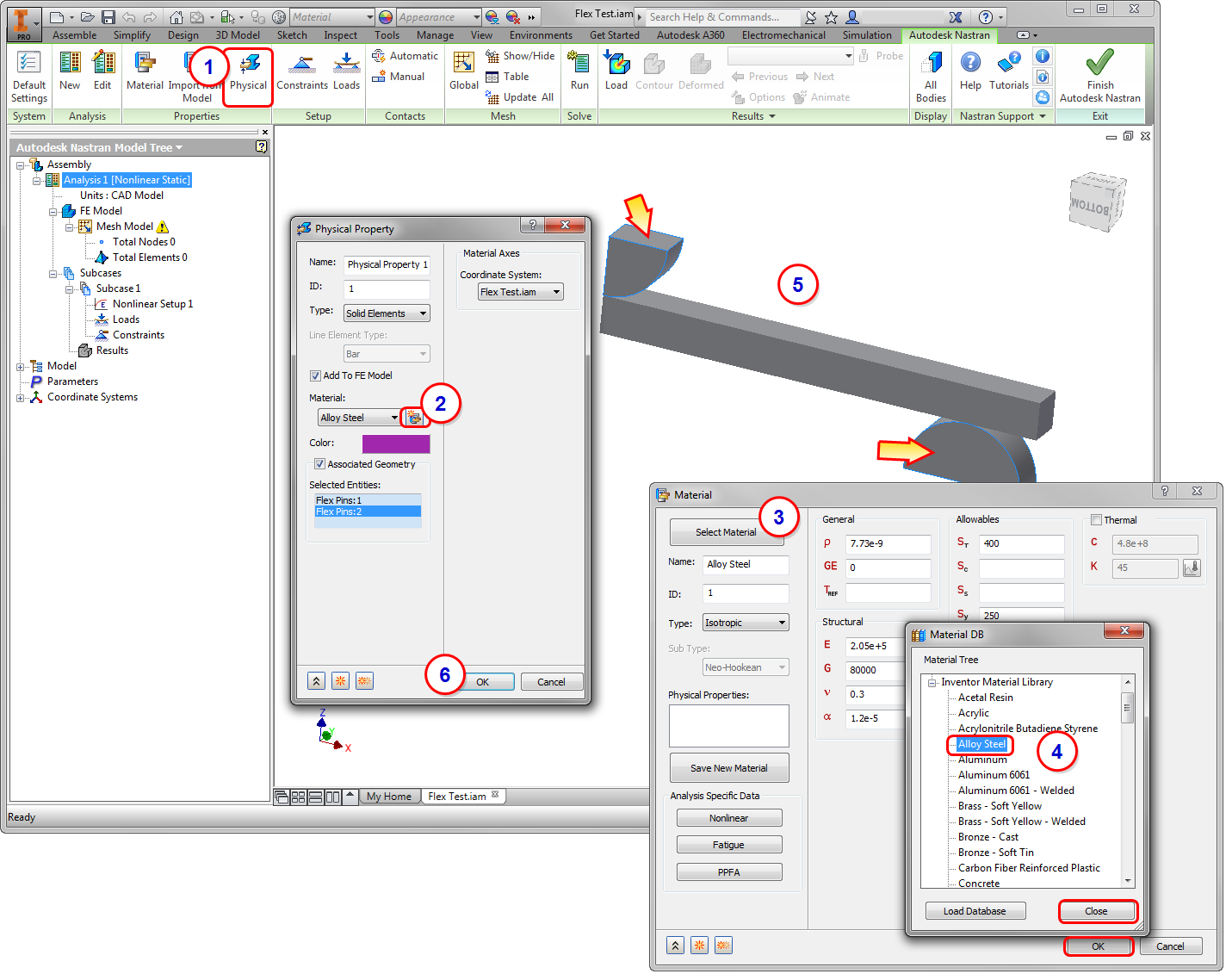Viewport: 1232px width, 980px height.
Task: Click the PPFA button
Action: coord(729,872)
